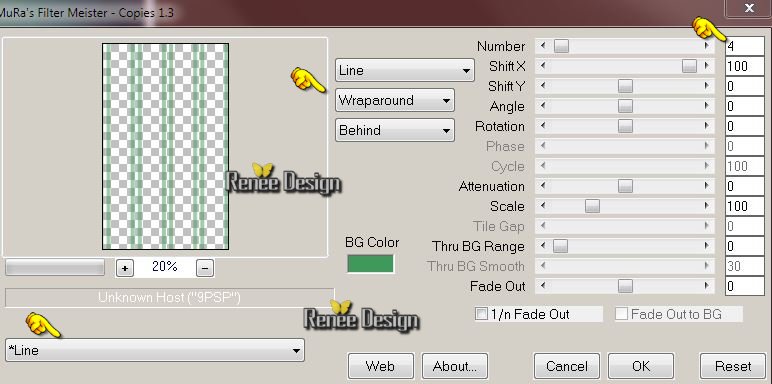Zoom in preview with plus button

point(125,268)
